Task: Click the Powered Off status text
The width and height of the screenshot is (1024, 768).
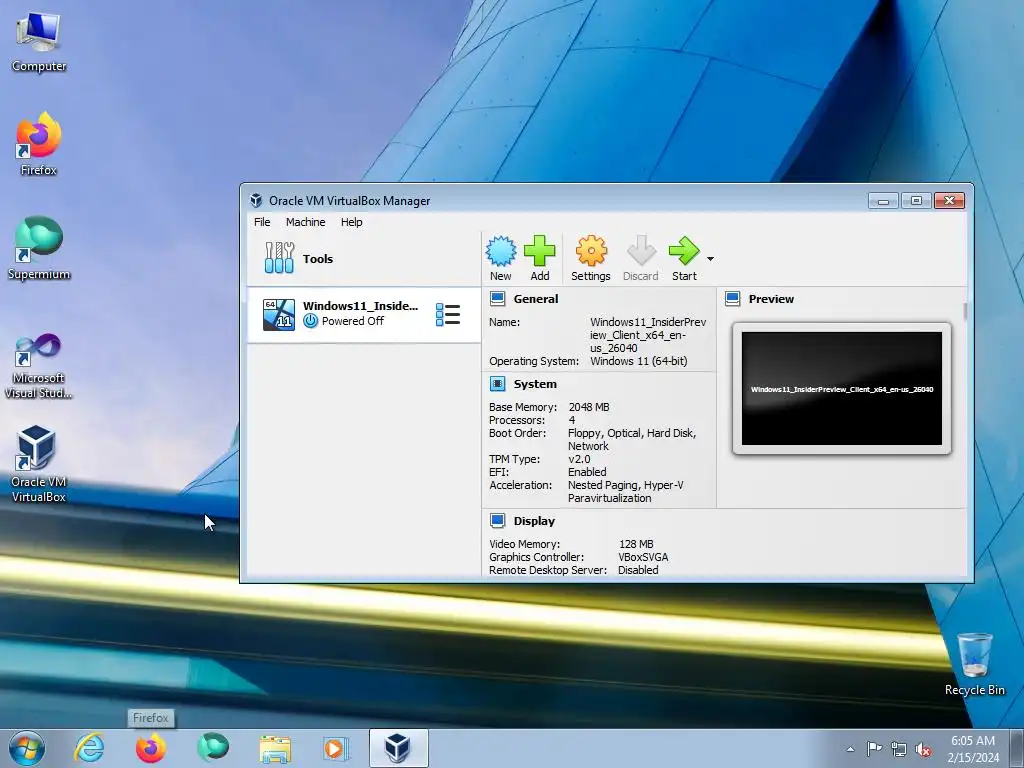Action: [353, 321]
